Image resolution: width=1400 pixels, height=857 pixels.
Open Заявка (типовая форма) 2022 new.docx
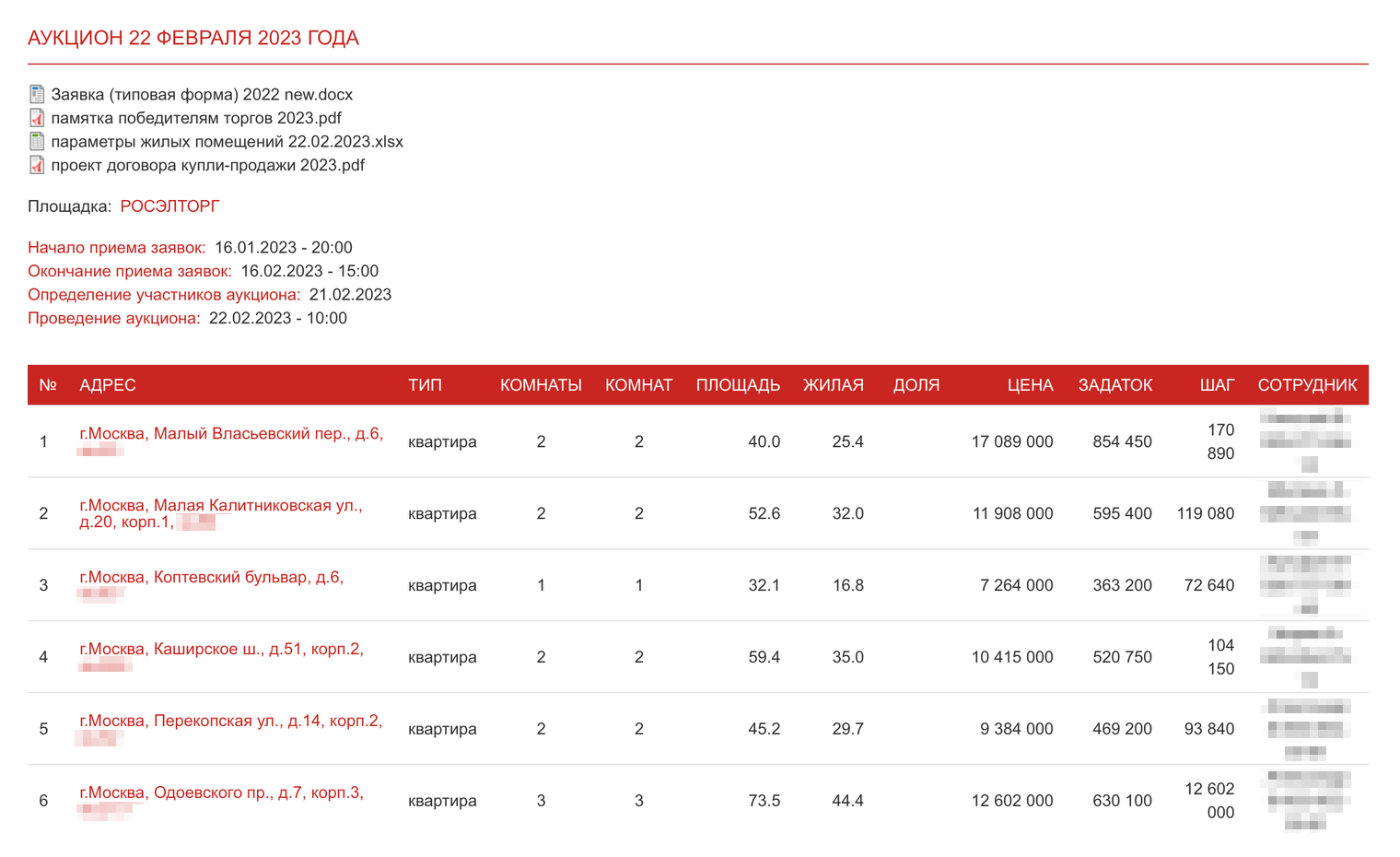pos(202,94)
